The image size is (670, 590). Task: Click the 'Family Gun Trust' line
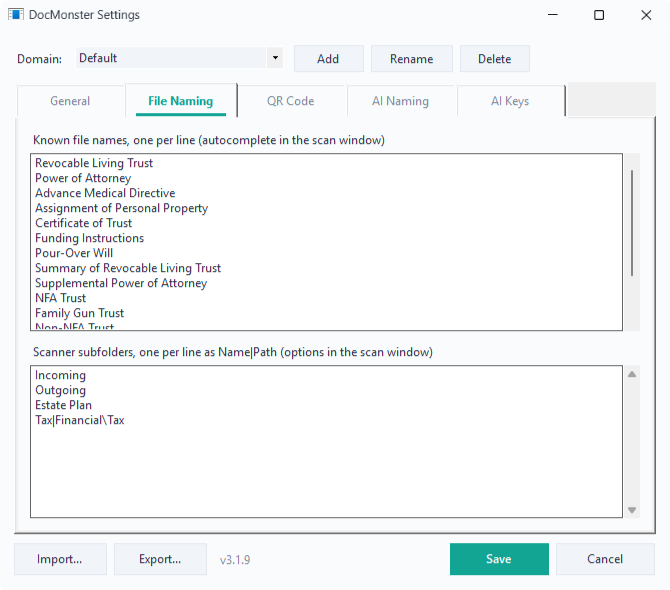(79, 313)
